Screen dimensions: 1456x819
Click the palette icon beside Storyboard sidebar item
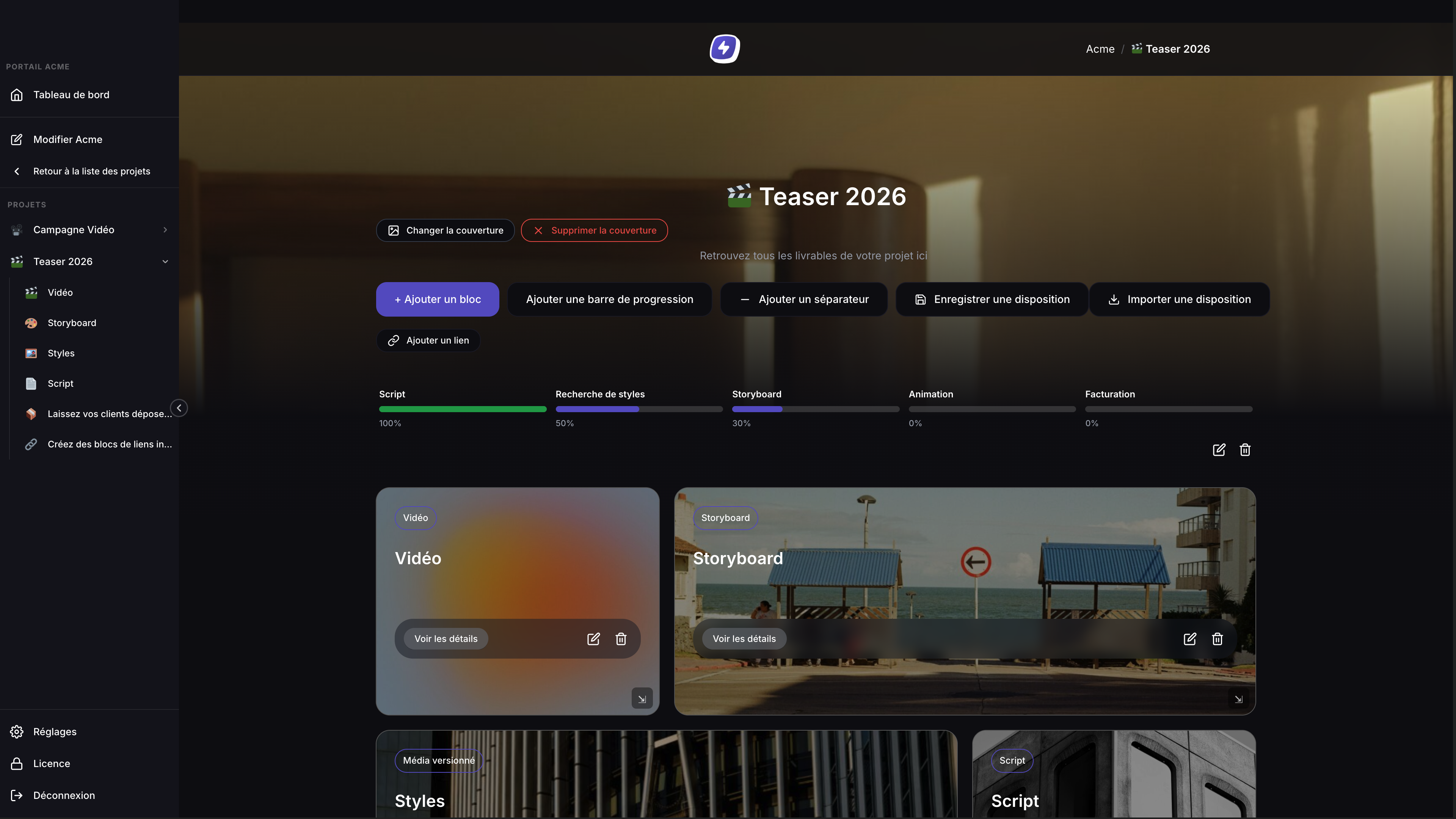tap(31, 323)
